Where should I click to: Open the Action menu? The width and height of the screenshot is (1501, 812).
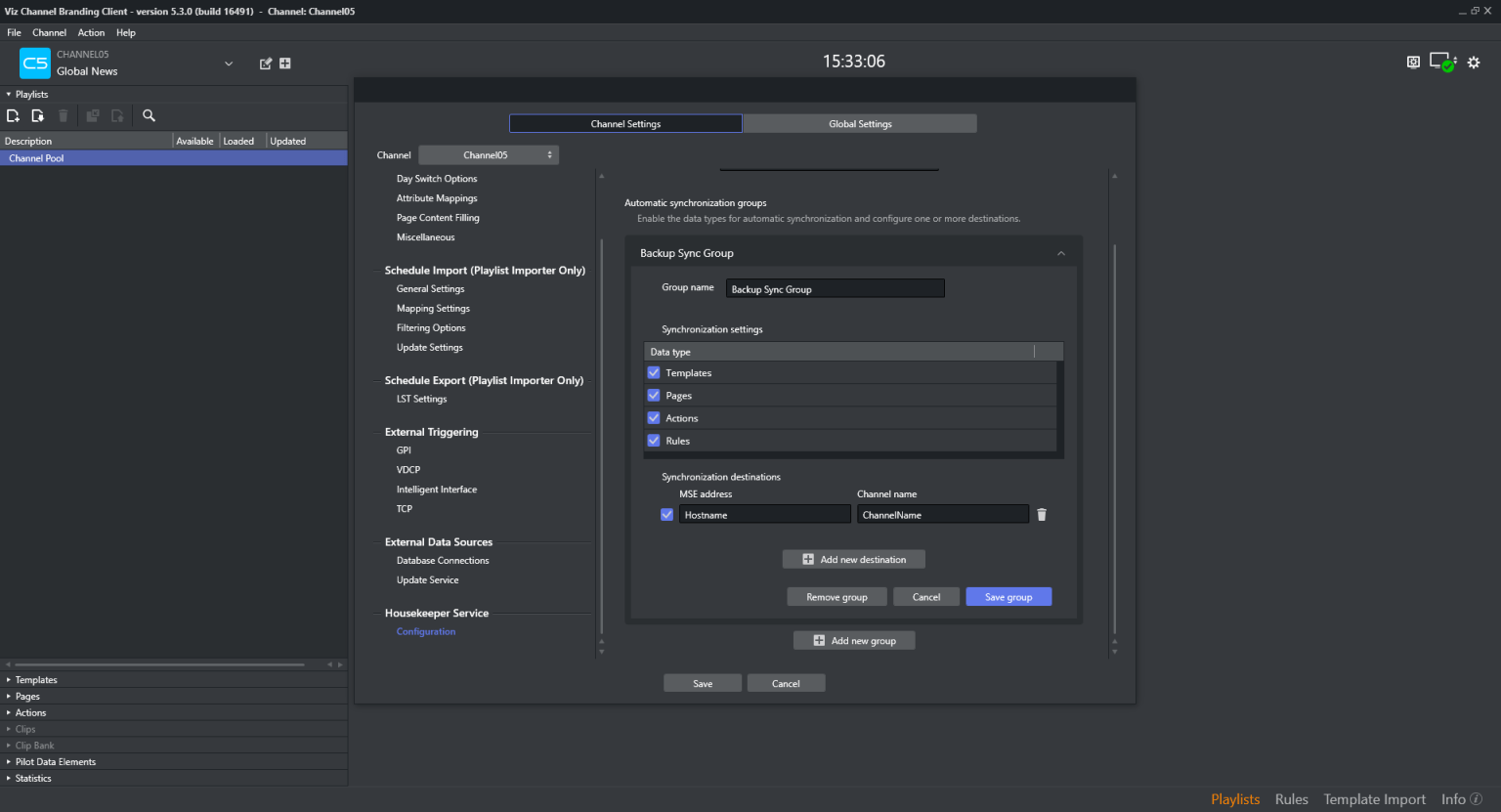coord(91,33)
